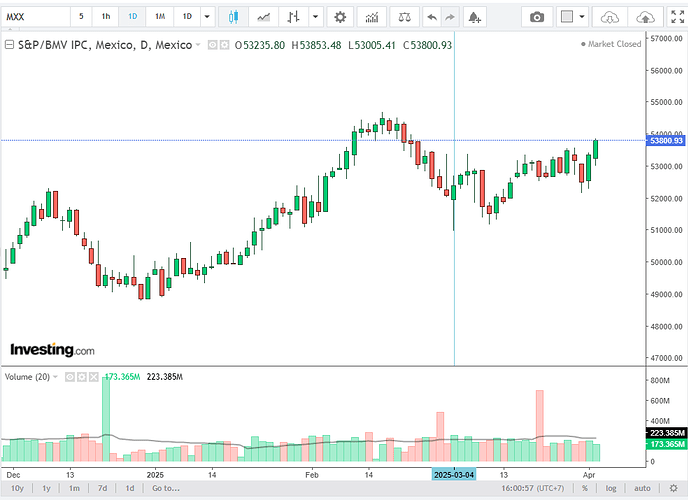Click the 47000.00 price axis label
688x500 pixels.
666,358
